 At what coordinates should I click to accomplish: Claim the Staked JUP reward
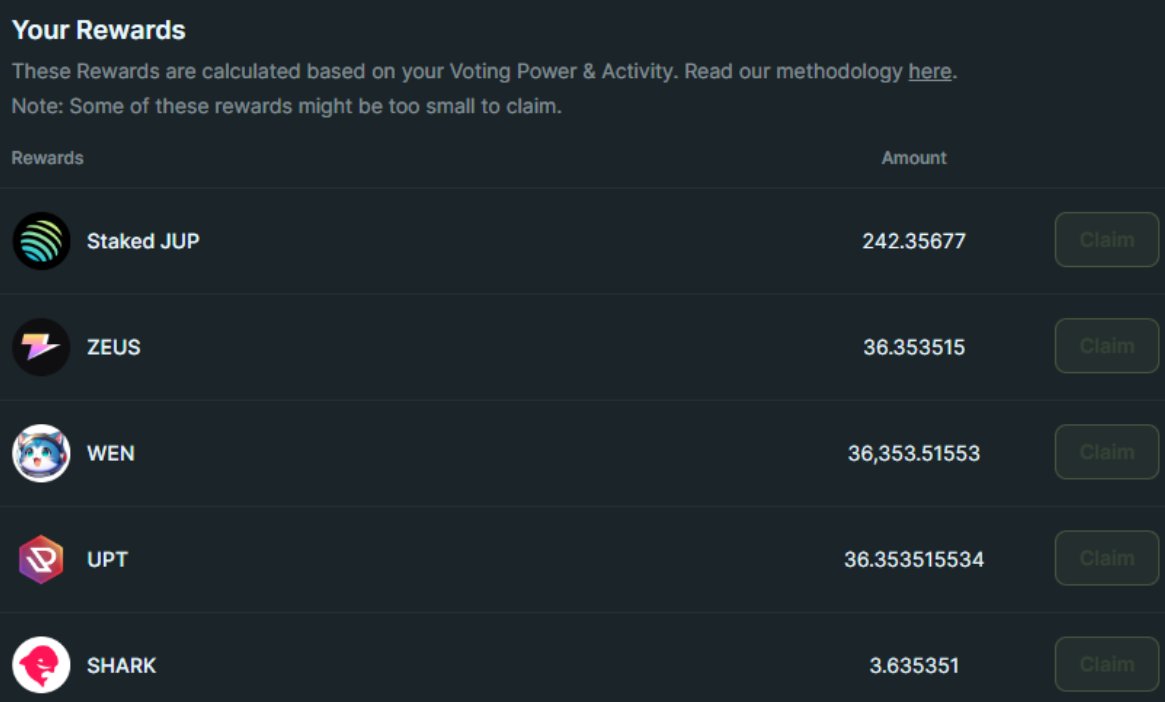[x=1106, y=240]
